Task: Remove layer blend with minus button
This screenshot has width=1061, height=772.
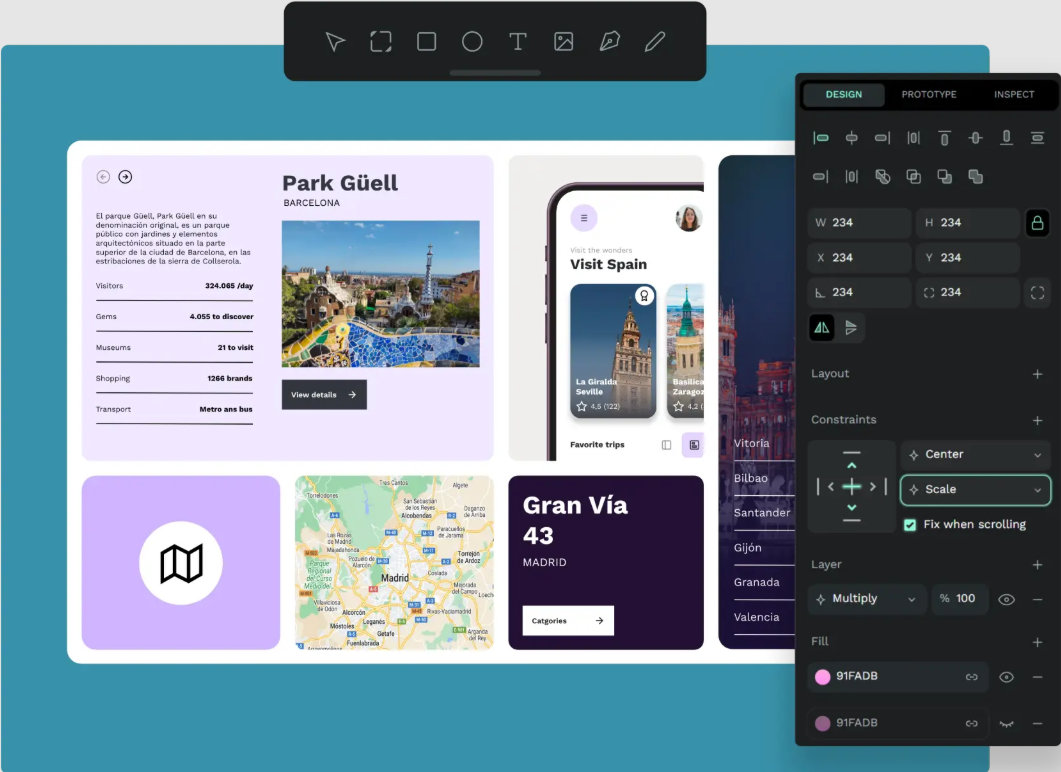Action: click(x=1037, y=599)
